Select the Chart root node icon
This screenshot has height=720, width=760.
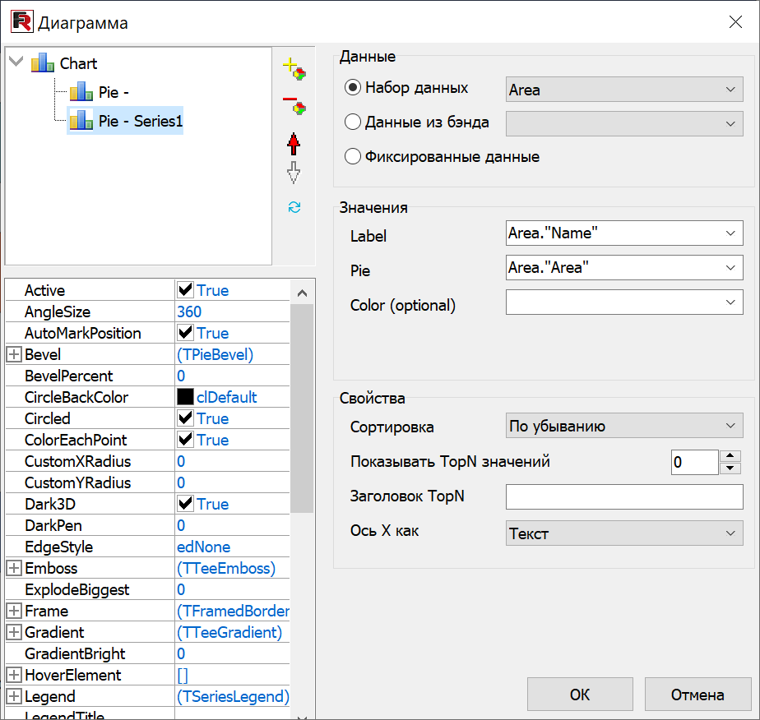coord(43,63)
